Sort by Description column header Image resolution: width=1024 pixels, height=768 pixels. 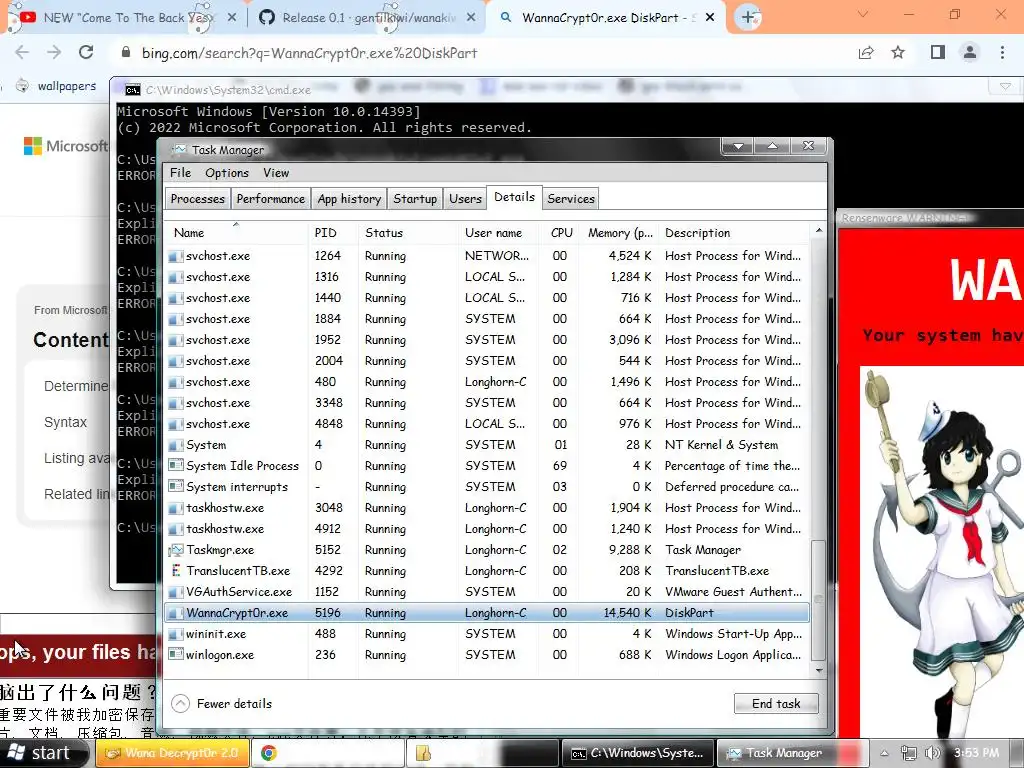click(734, 232)
